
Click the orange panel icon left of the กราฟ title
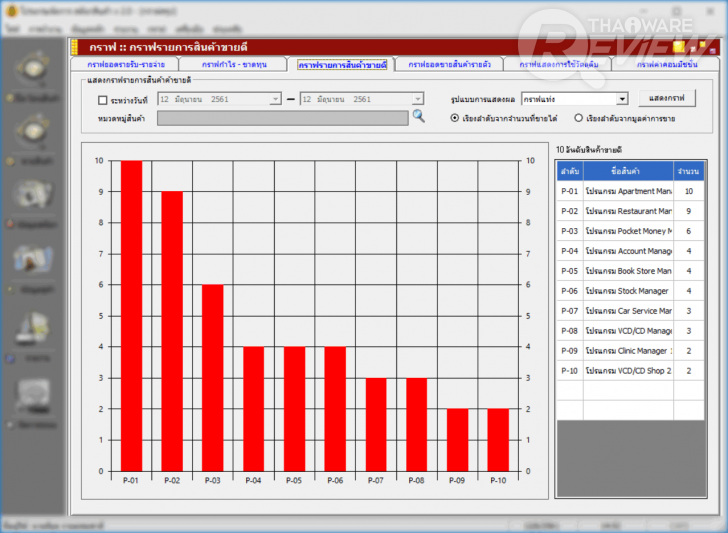click(x=74, y=47)
